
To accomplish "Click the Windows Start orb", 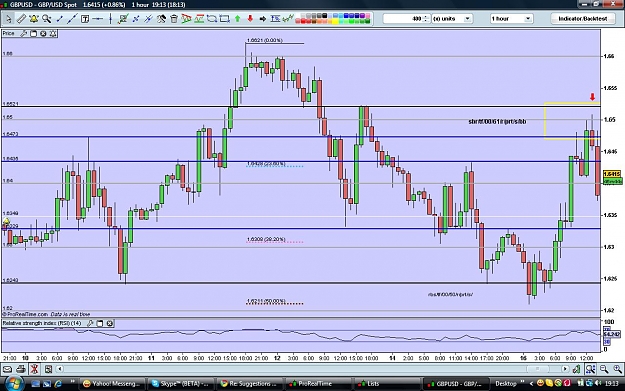I will [14, 383].
